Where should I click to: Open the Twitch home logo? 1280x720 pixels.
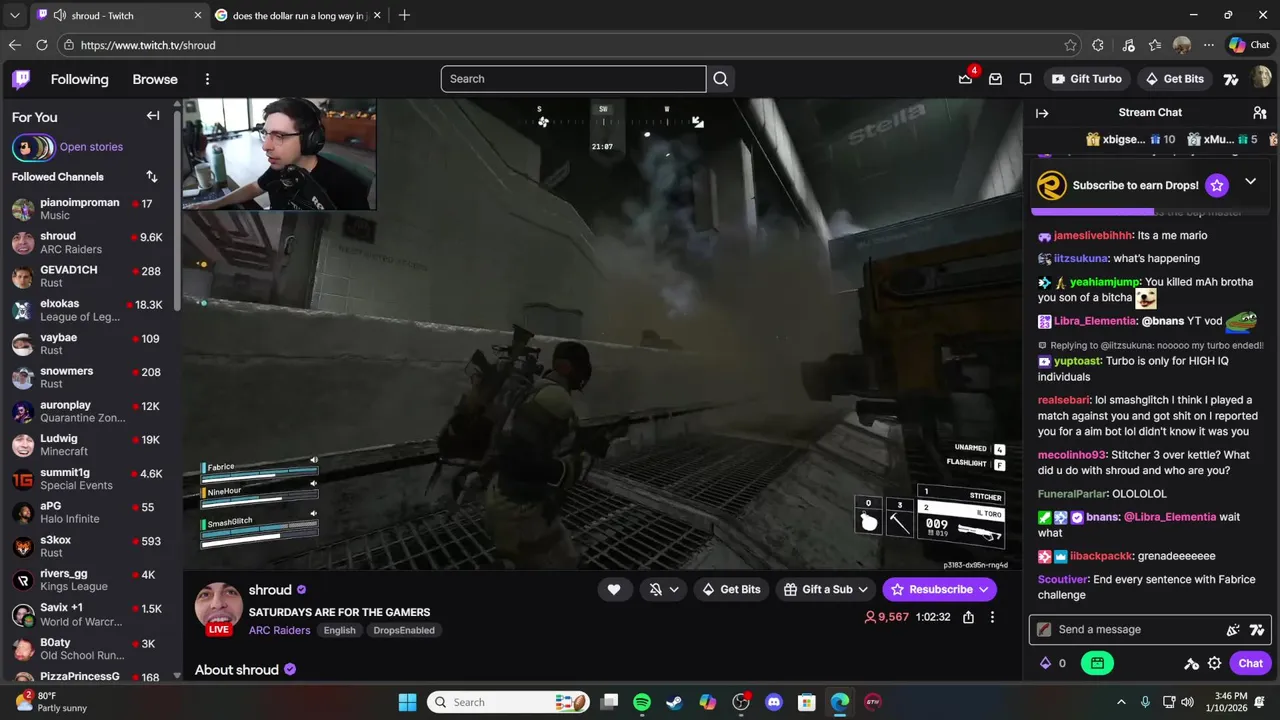(x=21, y=79)
